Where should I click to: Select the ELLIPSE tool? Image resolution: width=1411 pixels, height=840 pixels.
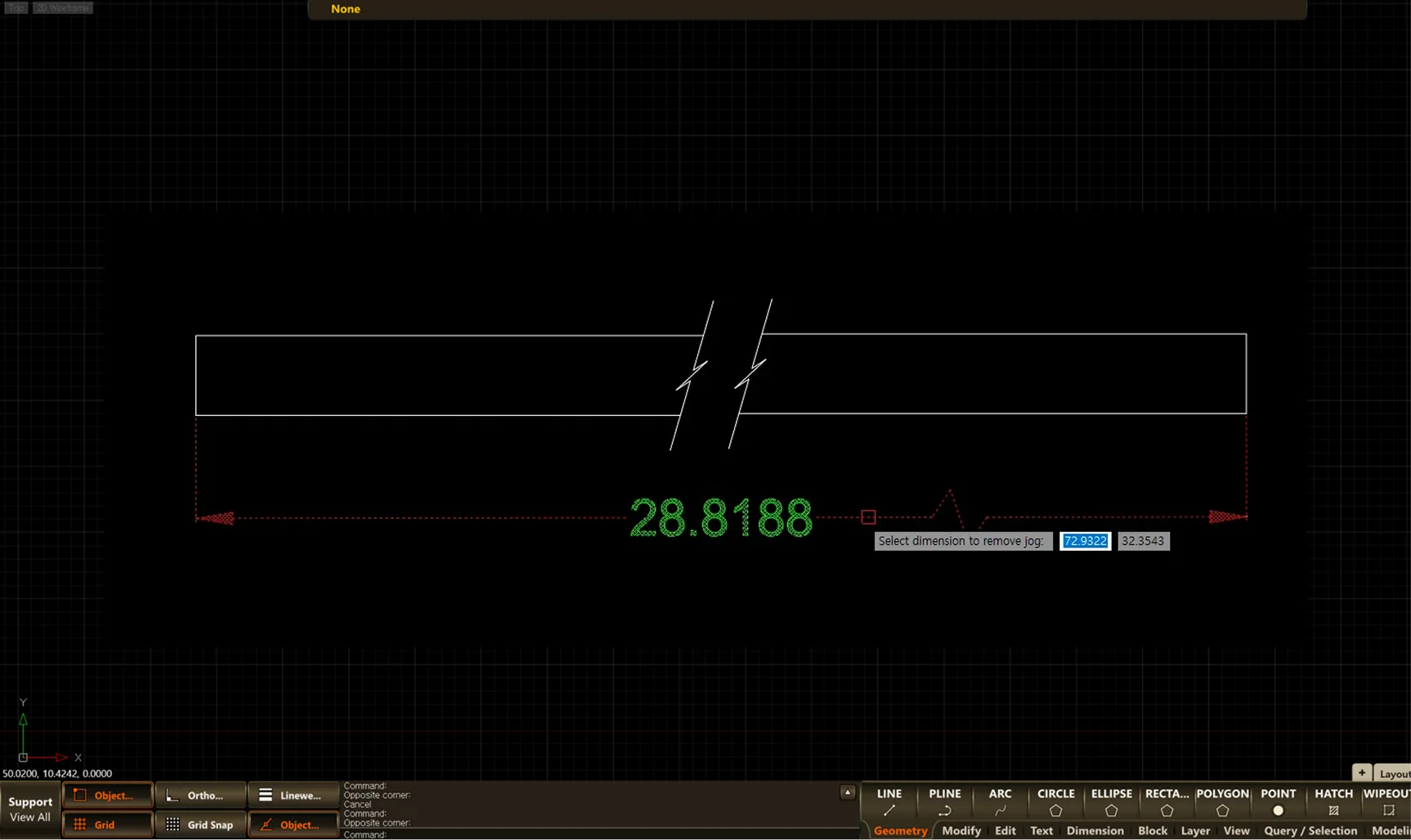(1111, 802)
